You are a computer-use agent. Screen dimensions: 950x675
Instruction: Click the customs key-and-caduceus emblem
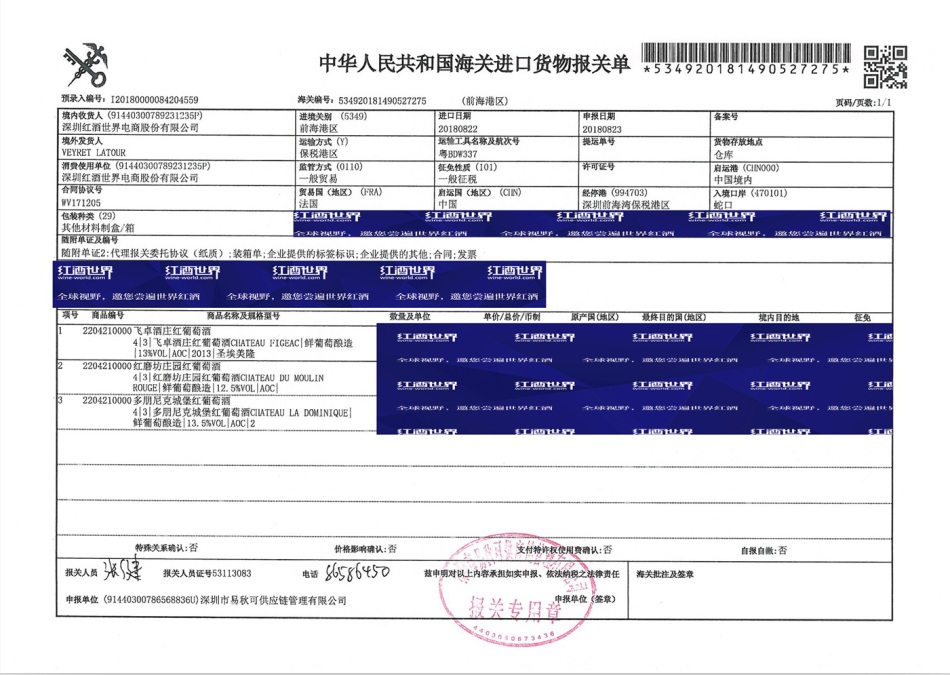(x=85, y=65)
